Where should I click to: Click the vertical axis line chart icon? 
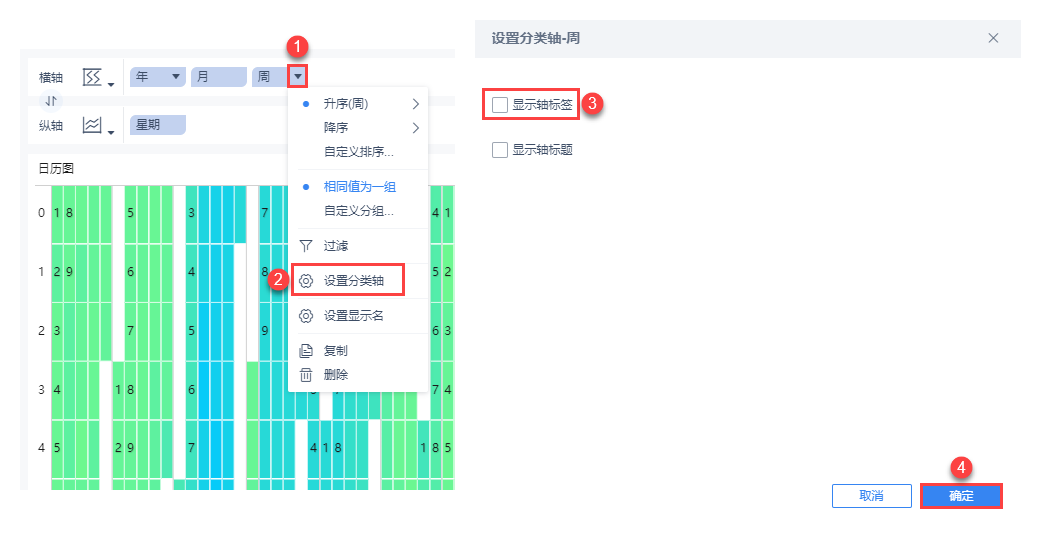tap(92, 125)
